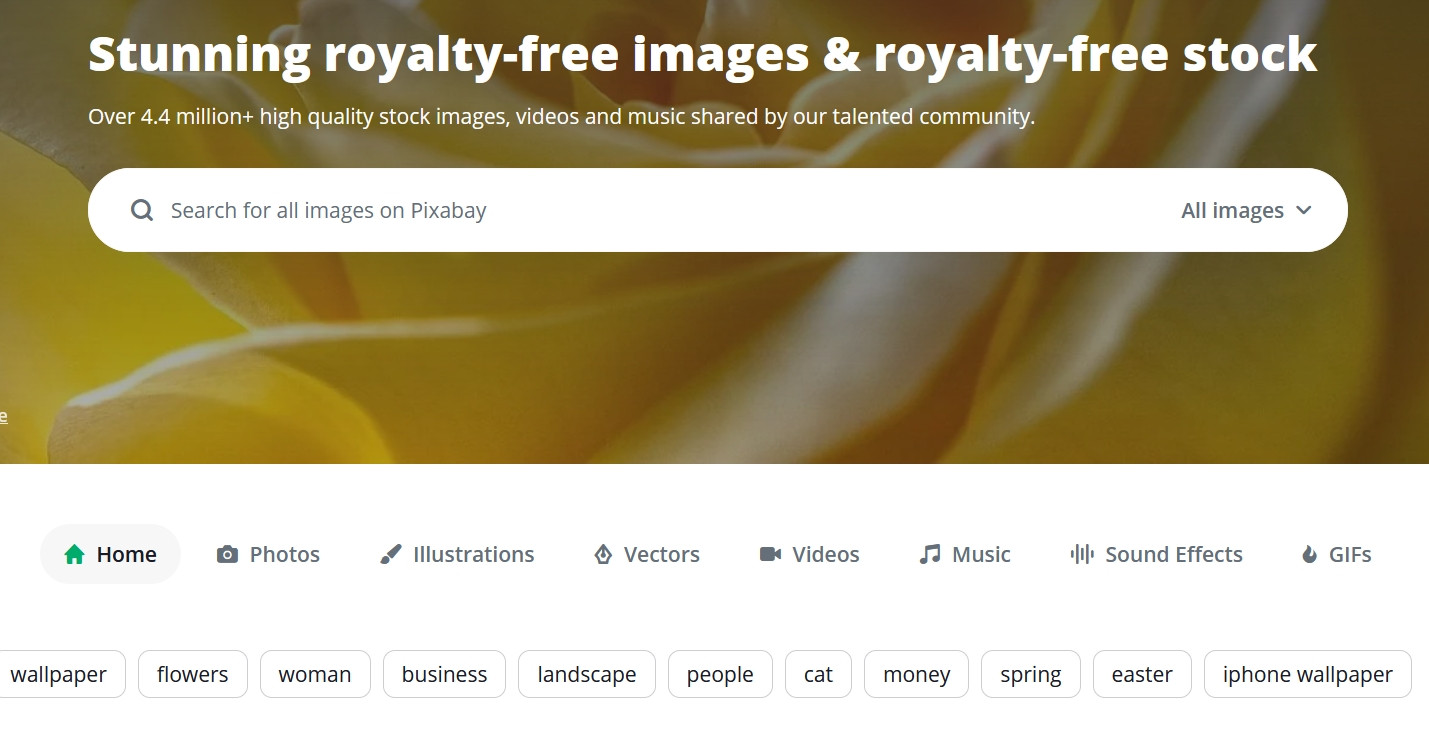The image size is (1429, 738).
Task: Select the Photos camera icon
Action: (228, 554)
